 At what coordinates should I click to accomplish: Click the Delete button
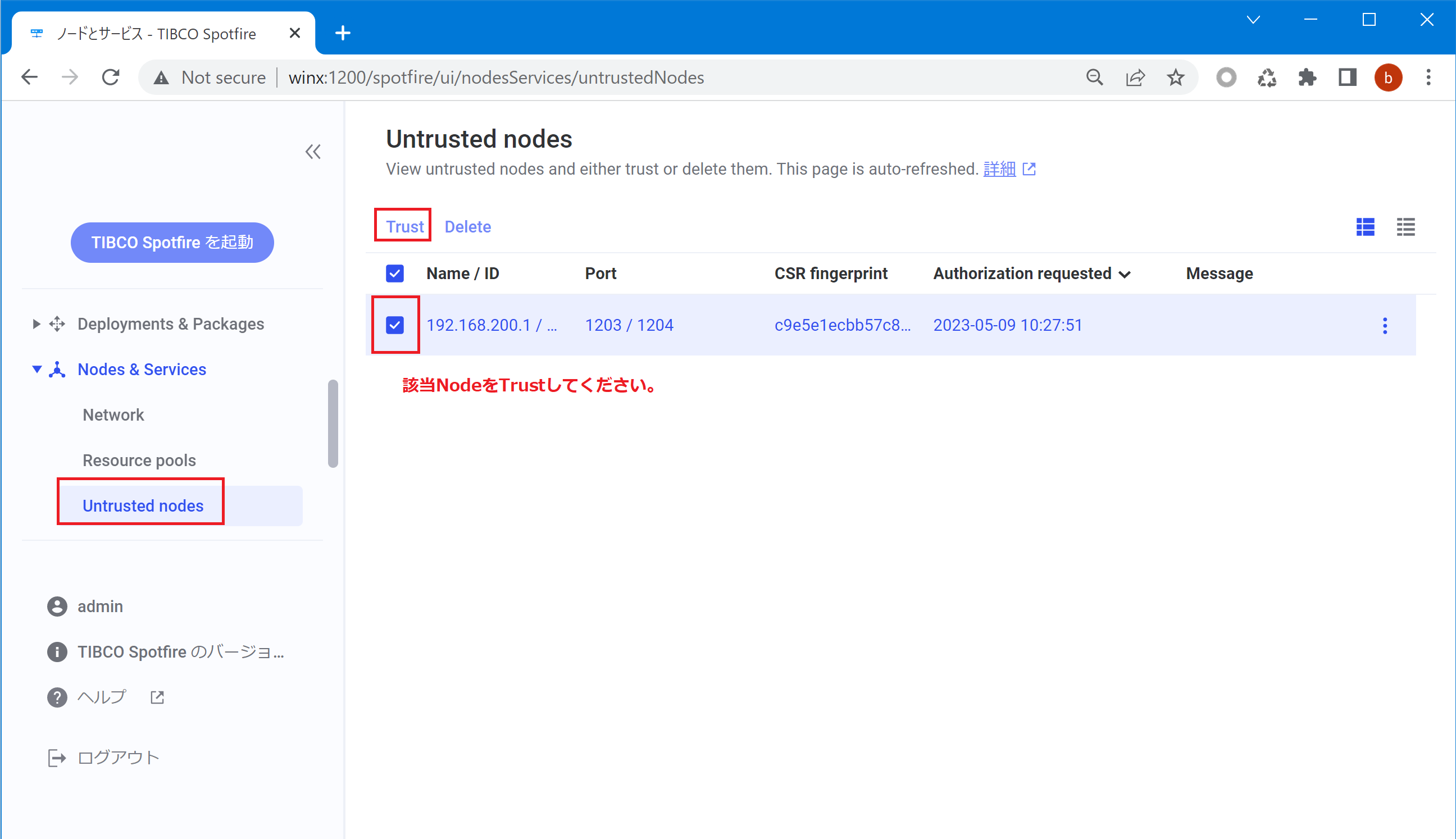coord(467,226)
